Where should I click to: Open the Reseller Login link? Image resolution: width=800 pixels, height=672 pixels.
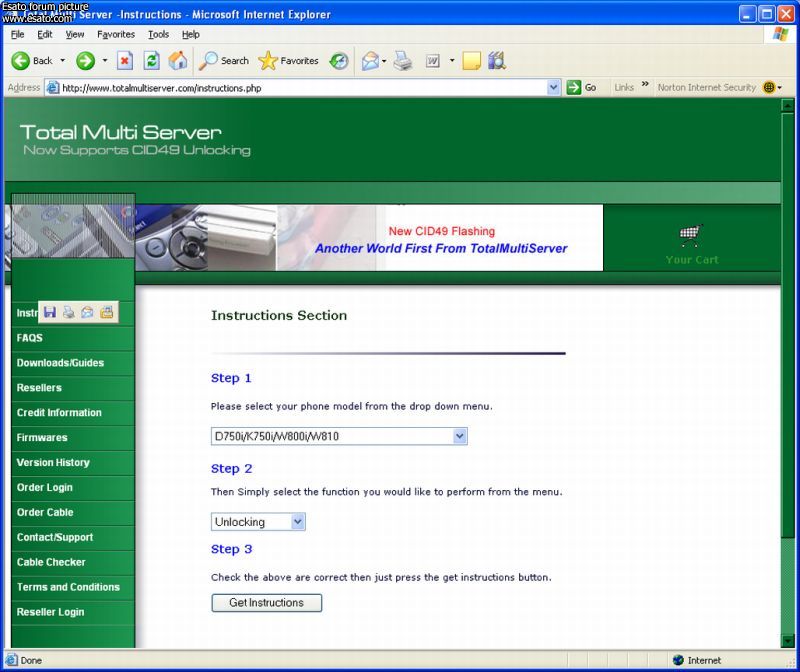50,612
